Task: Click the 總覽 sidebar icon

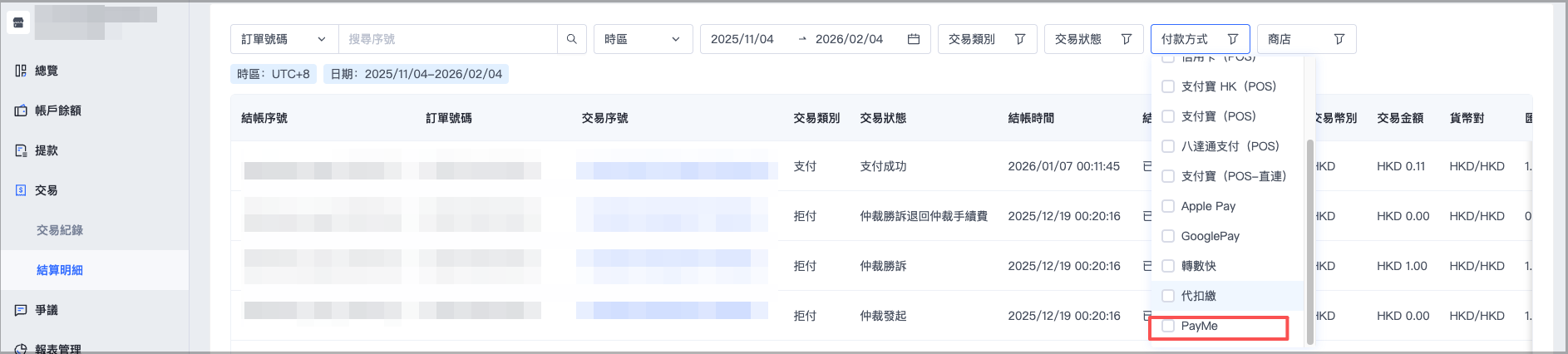Action: coord(21,71)
